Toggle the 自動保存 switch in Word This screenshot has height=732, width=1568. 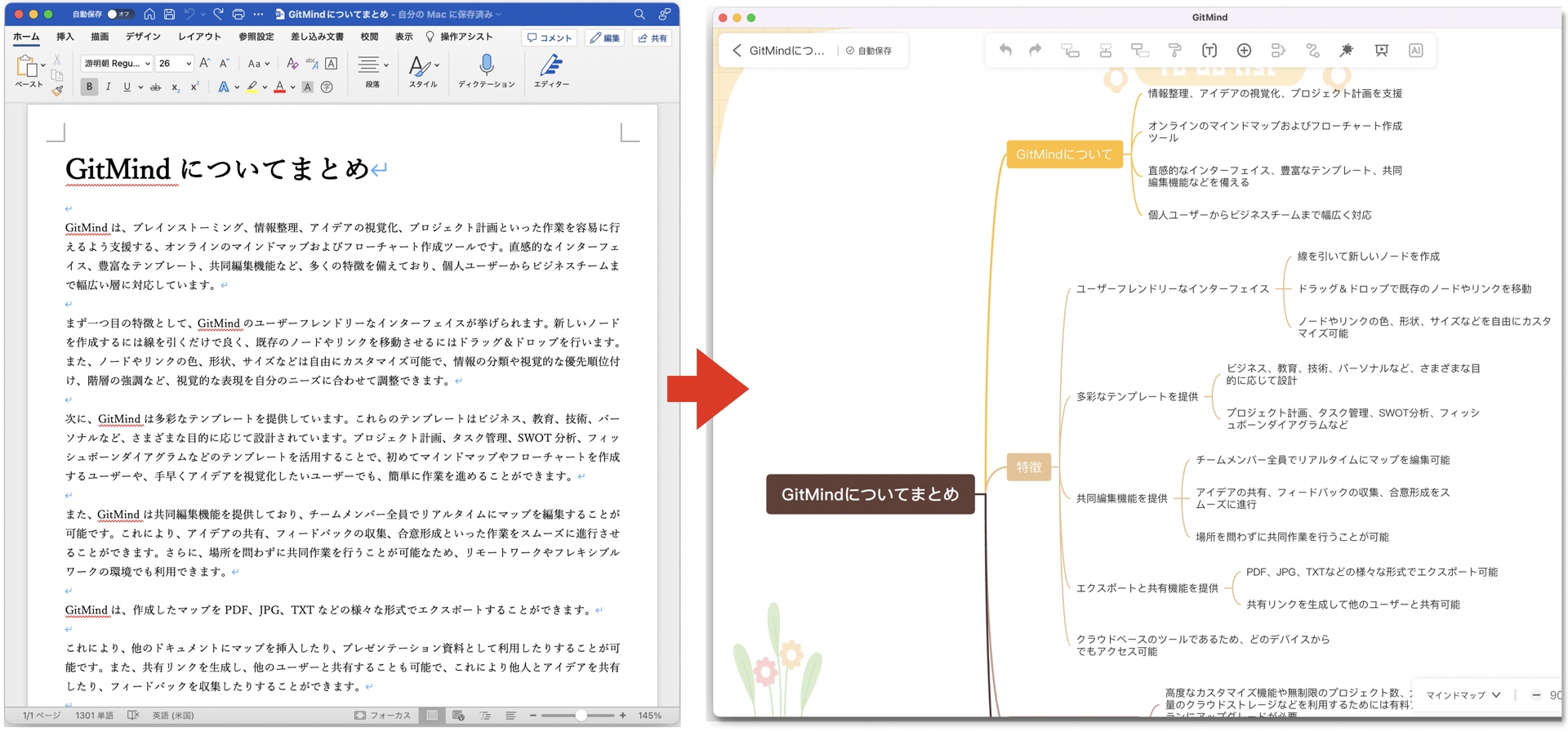118,15
